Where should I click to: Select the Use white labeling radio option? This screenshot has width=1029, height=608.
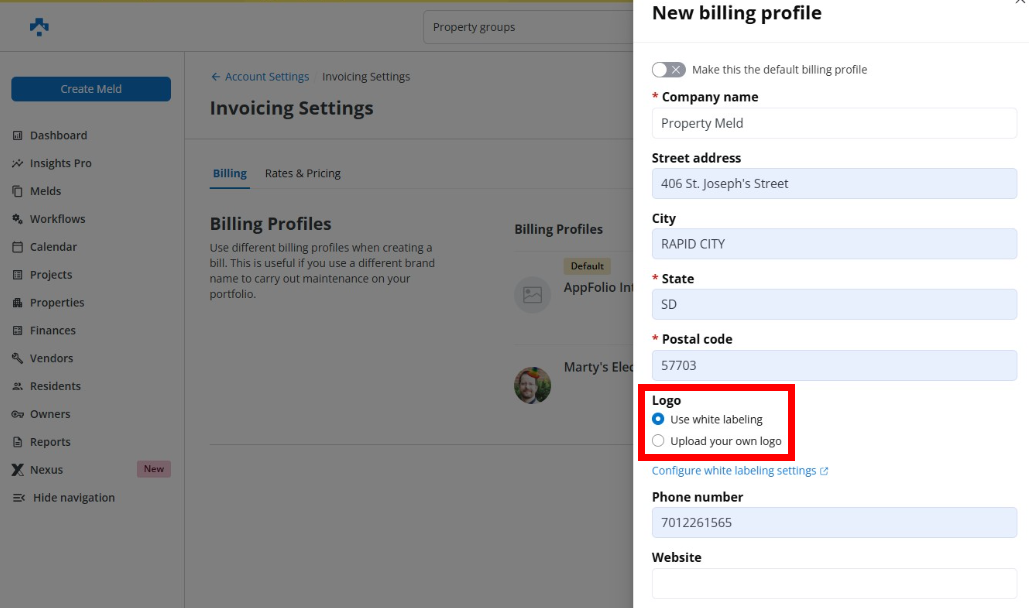[658, 420]
